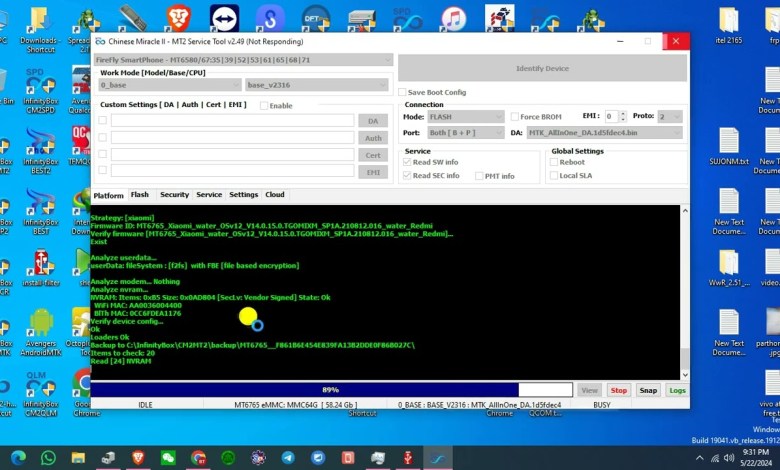Viewport: 780px width, 470px height.
Task: Open the Mode FLASH dropdown
Action: pyautogui.click(x=466, y=117)
